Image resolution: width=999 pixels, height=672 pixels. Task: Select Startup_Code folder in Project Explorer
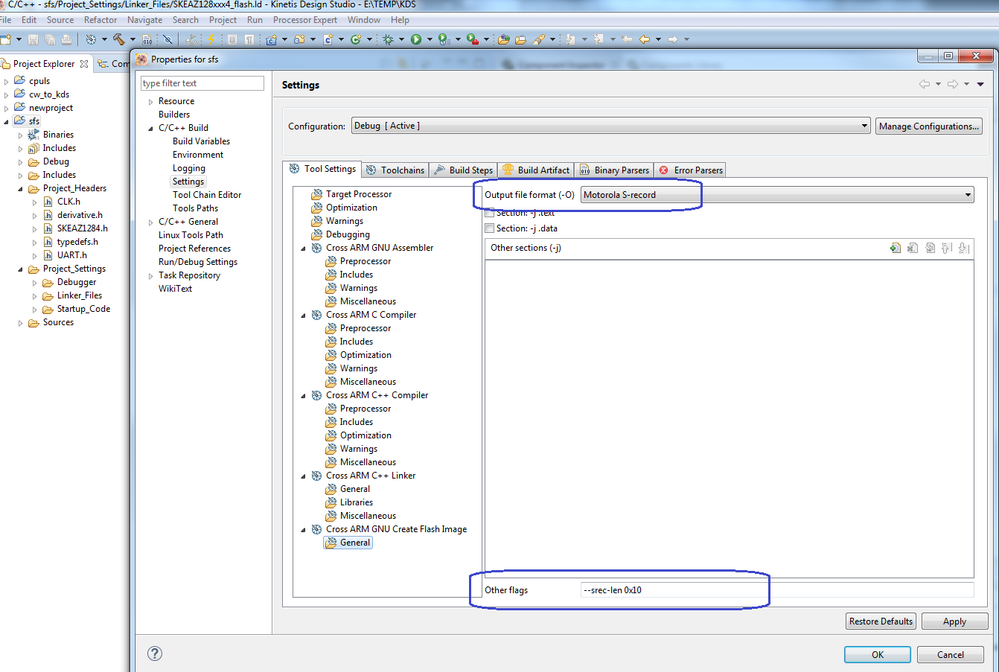tap(83, 309)
